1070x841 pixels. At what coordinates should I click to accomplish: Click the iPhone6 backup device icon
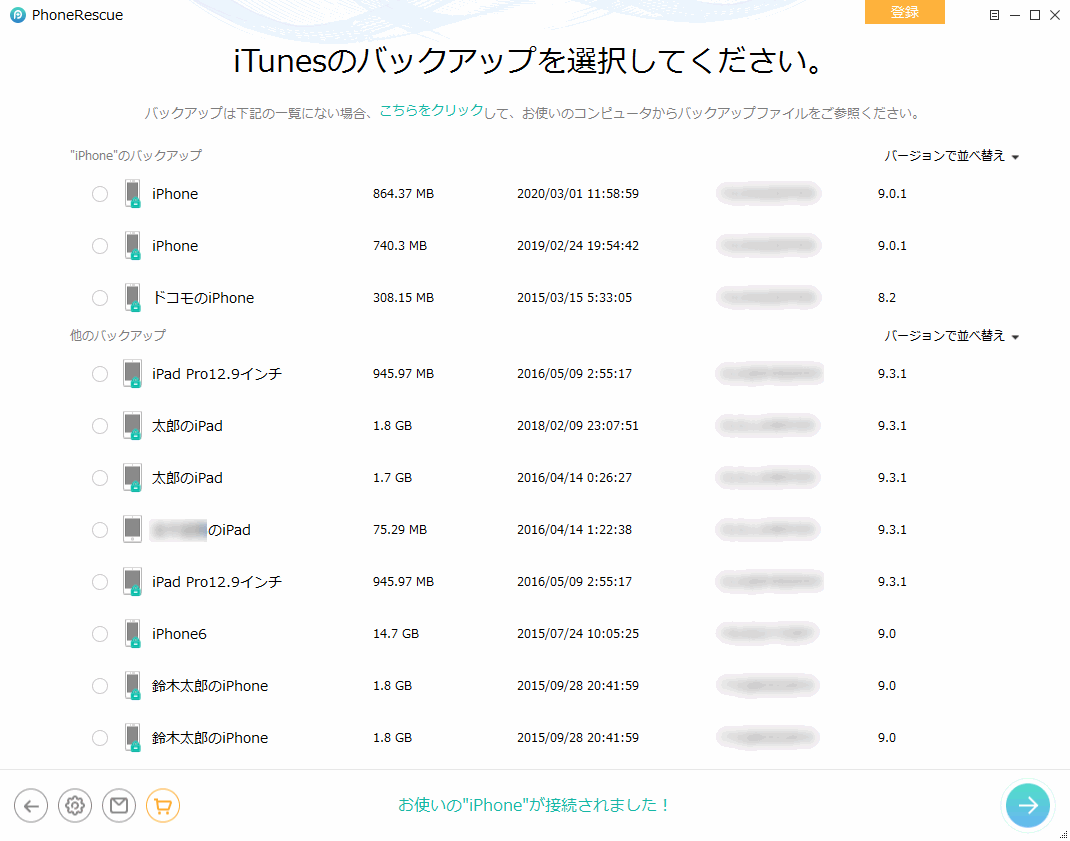click(x=133, y=633)
